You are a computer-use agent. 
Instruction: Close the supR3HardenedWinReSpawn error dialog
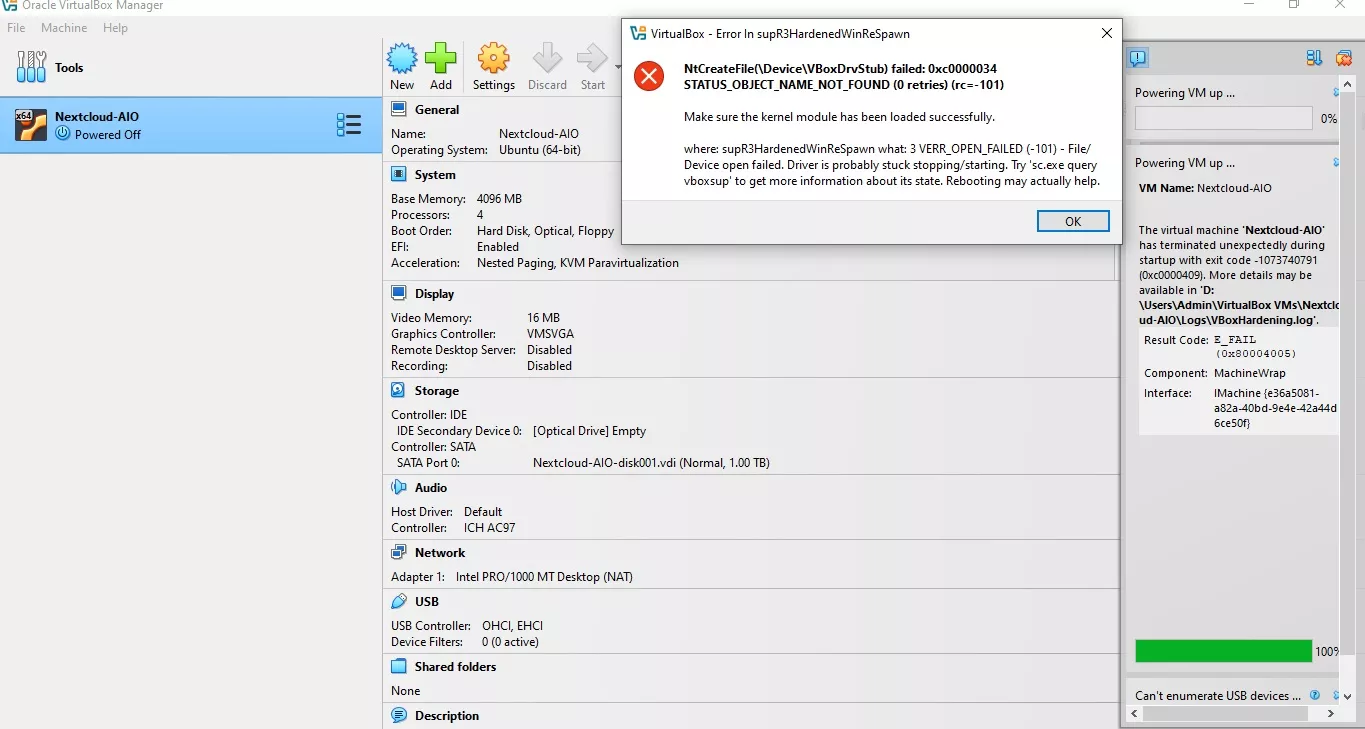pyautogui.click(x=1106, y=33)
